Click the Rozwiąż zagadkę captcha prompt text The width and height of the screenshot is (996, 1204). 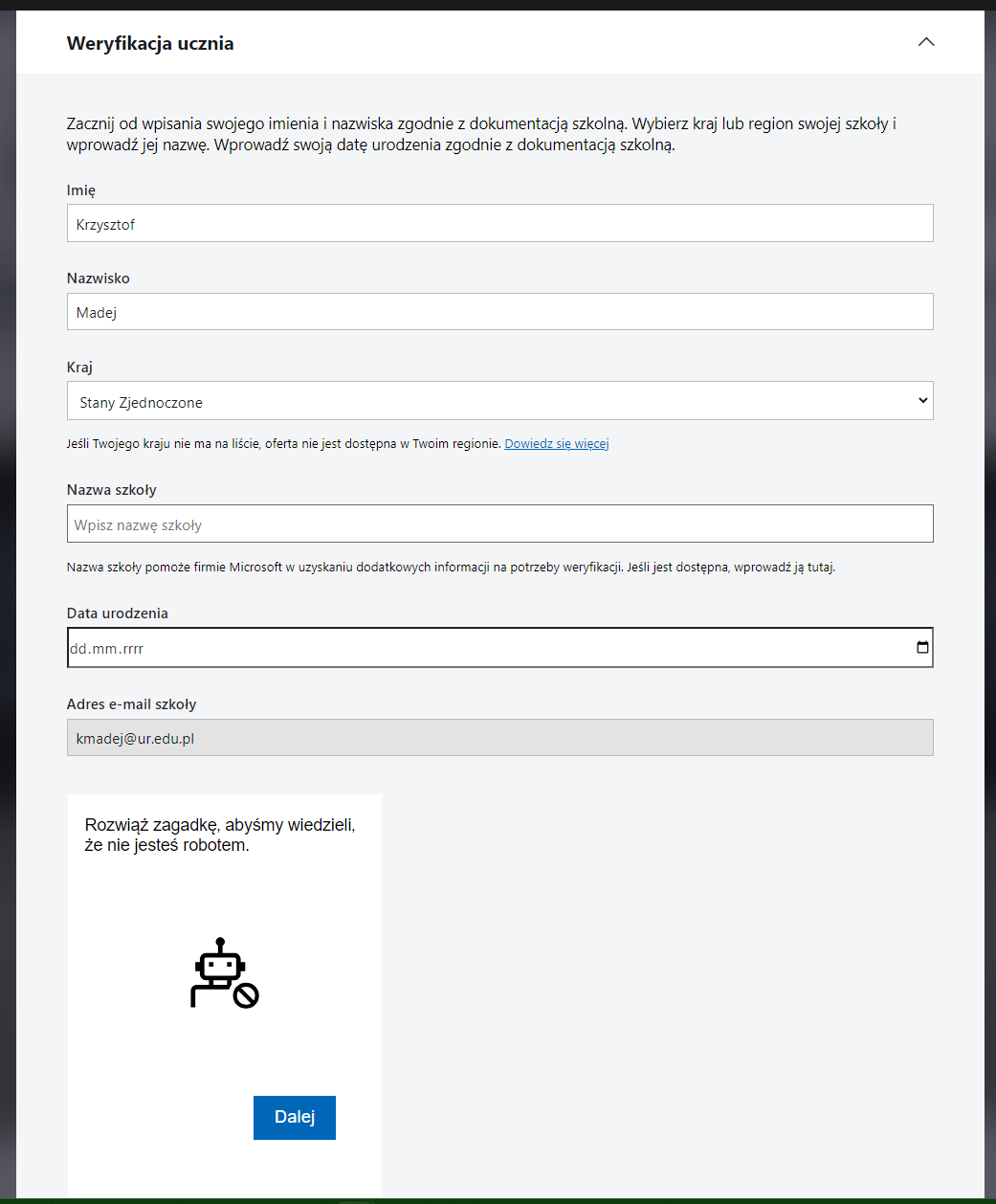pos(220,835)
